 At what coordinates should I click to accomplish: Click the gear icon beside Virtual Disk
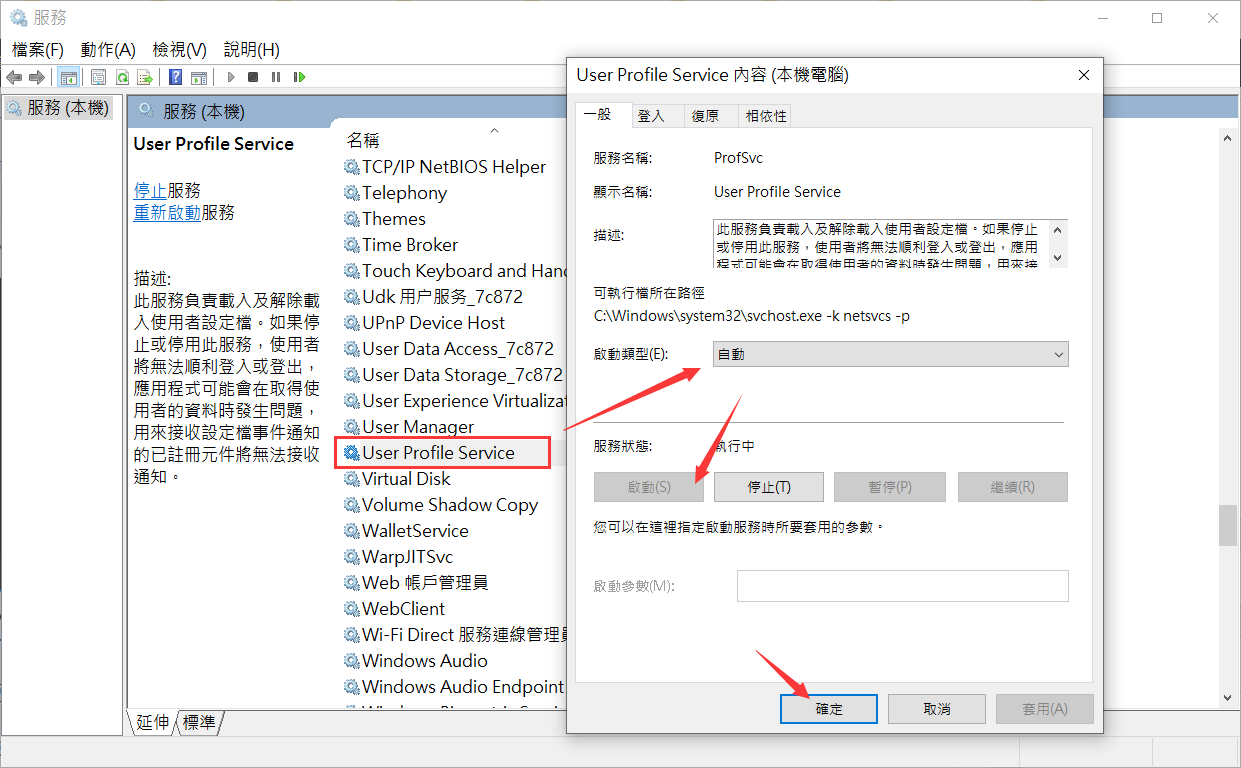pyautogui.click(x=351, y=479)
